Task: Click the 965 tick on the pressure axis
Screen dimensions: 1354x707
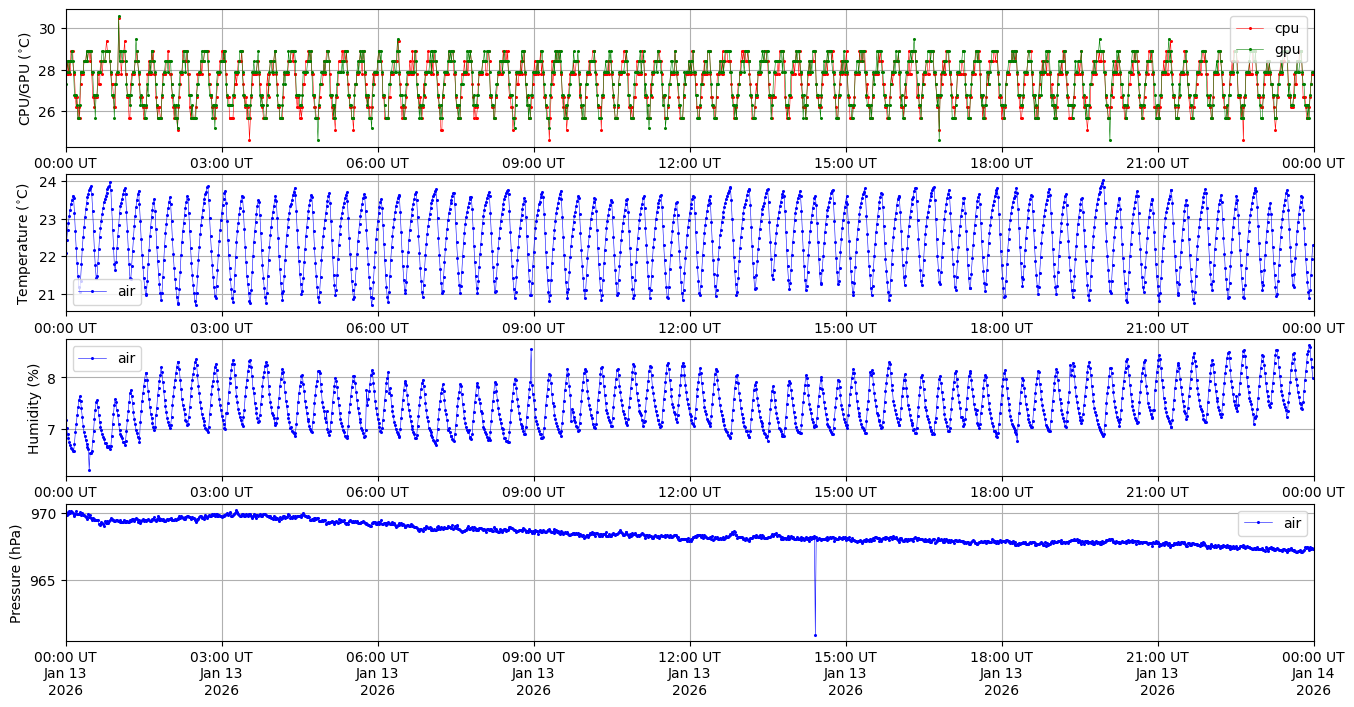Action: point(45,580)
